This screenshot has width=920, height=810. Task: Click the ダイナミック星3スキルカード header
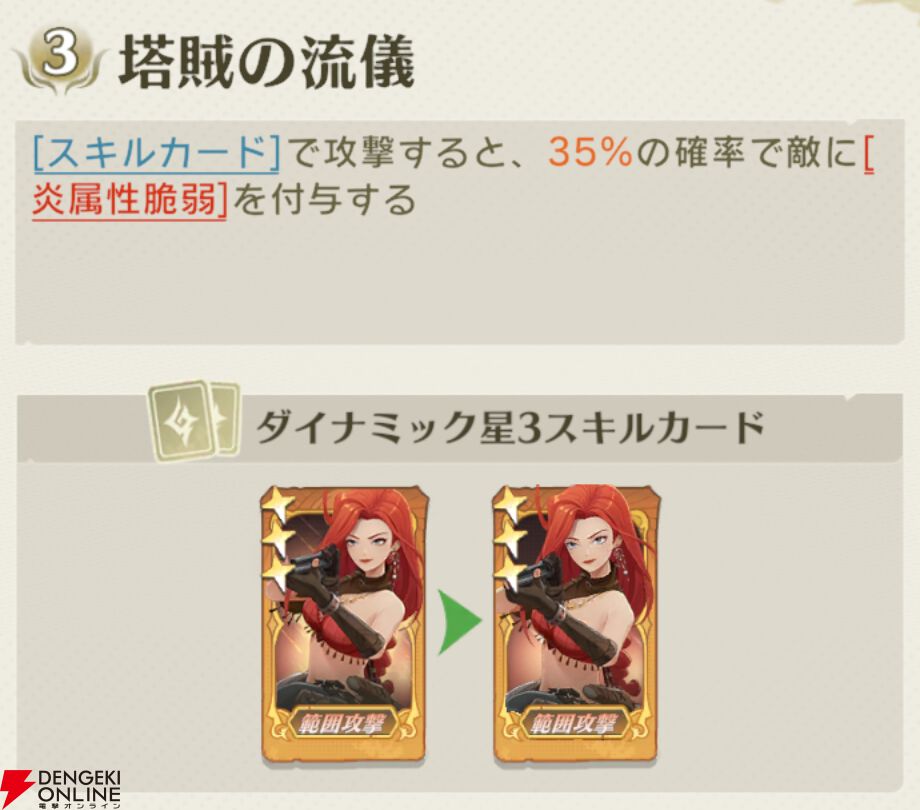pos(510,427)
